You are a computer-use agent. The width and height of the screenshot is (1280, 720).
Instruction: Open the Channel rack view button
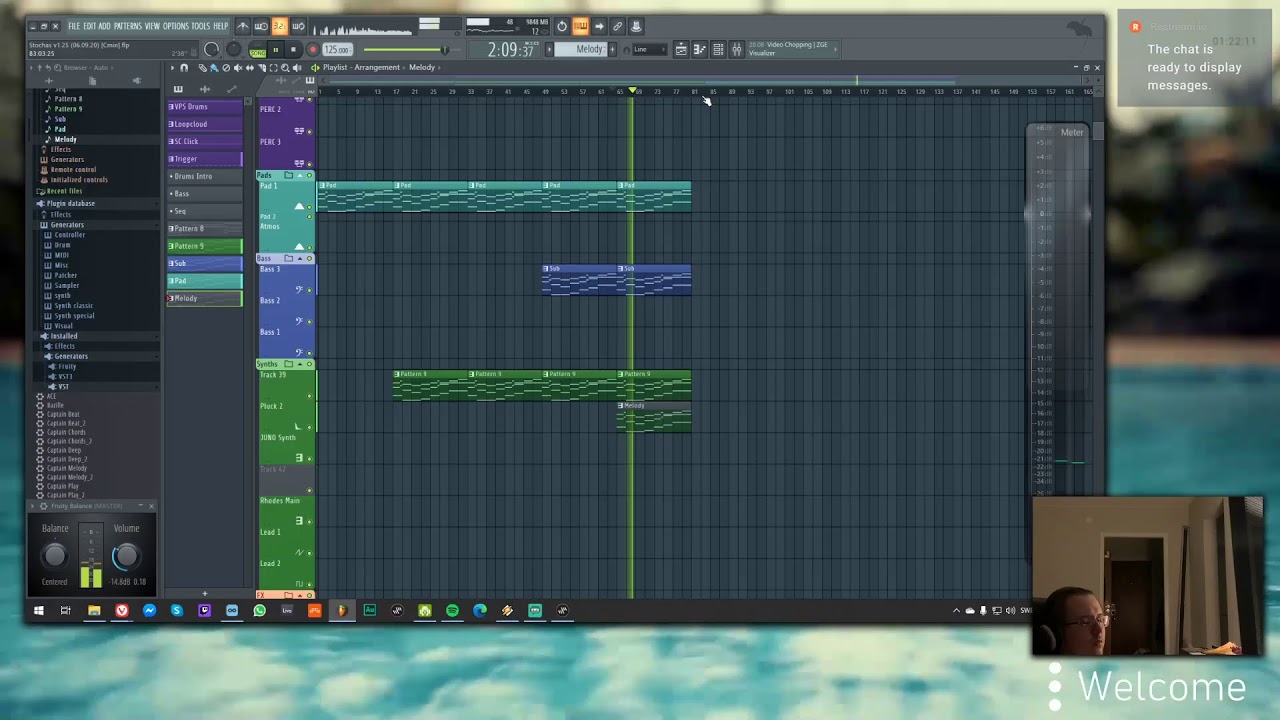click(718, 50)
